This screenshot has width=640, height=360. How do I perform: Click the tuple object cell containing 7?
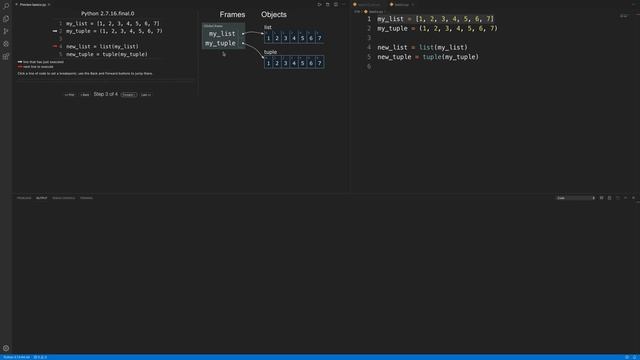point(320,63)
